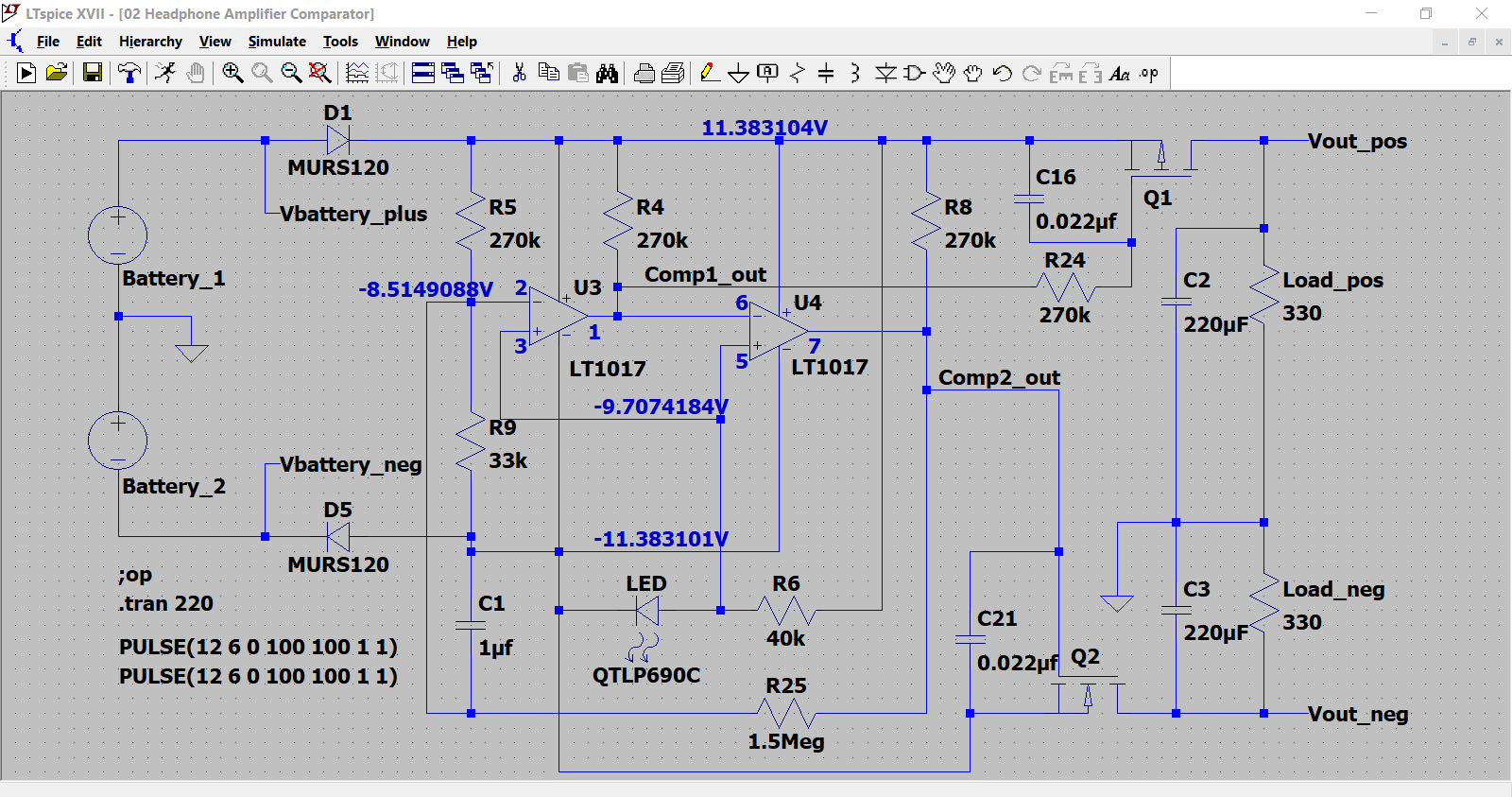Click the Zoom to Fit icon
This screenshot has height=797, width=1512.
click(320, 73)
